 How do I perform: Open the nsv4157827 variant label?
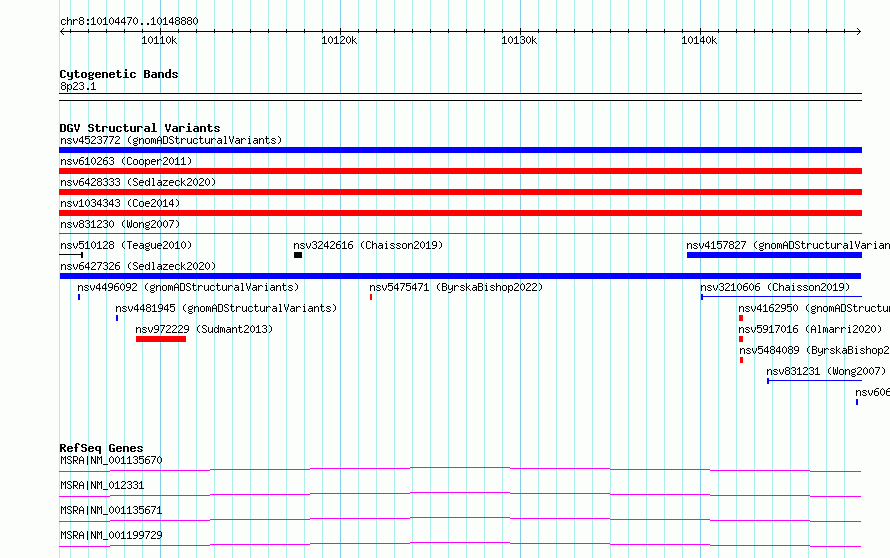pyautogui.click(x=788, y=245)
